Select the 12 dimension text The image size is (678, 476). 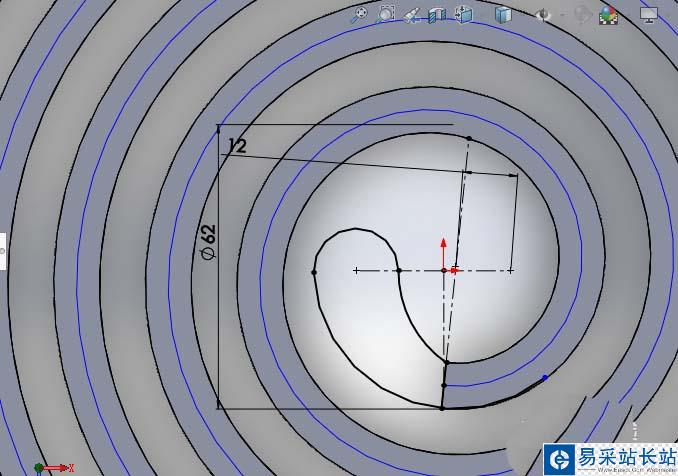(x=237, y=146)
